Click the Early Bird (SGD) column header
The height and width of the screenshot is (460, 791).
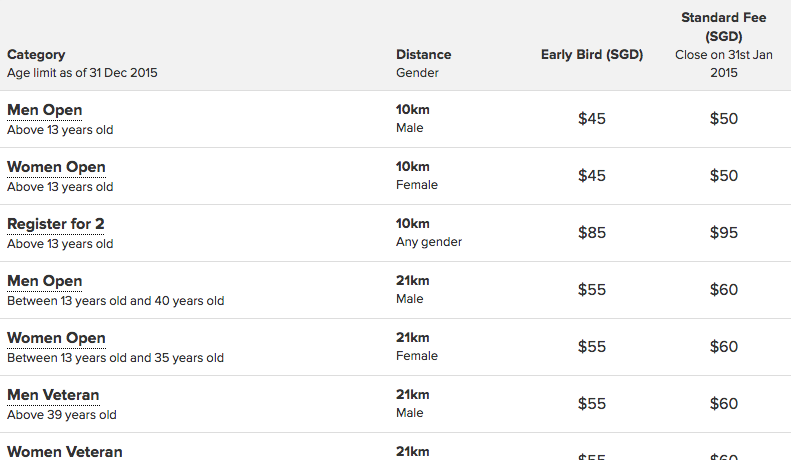click(592, 54)
